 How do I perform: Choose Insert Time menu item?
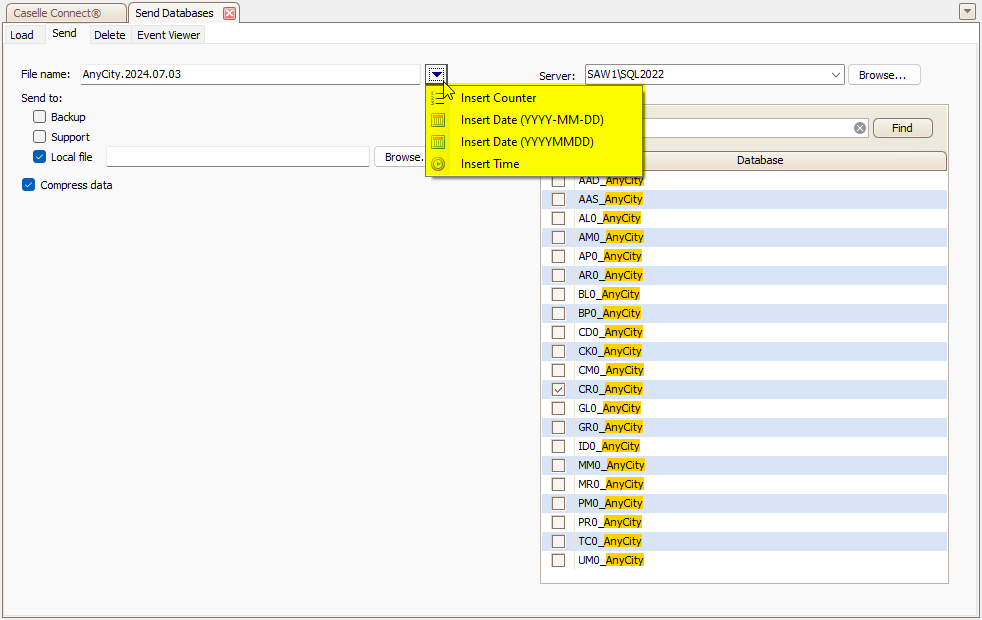pos(534,164)
